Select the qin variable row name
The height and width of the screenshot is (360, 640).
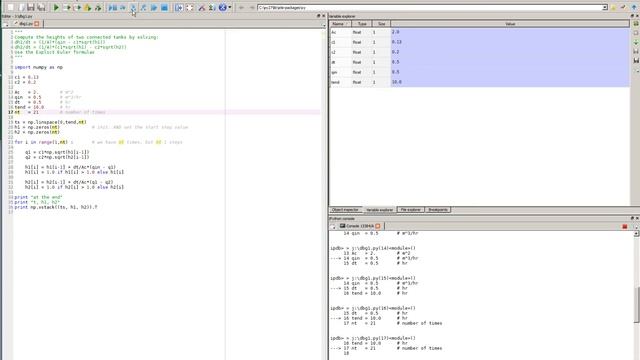340,72
